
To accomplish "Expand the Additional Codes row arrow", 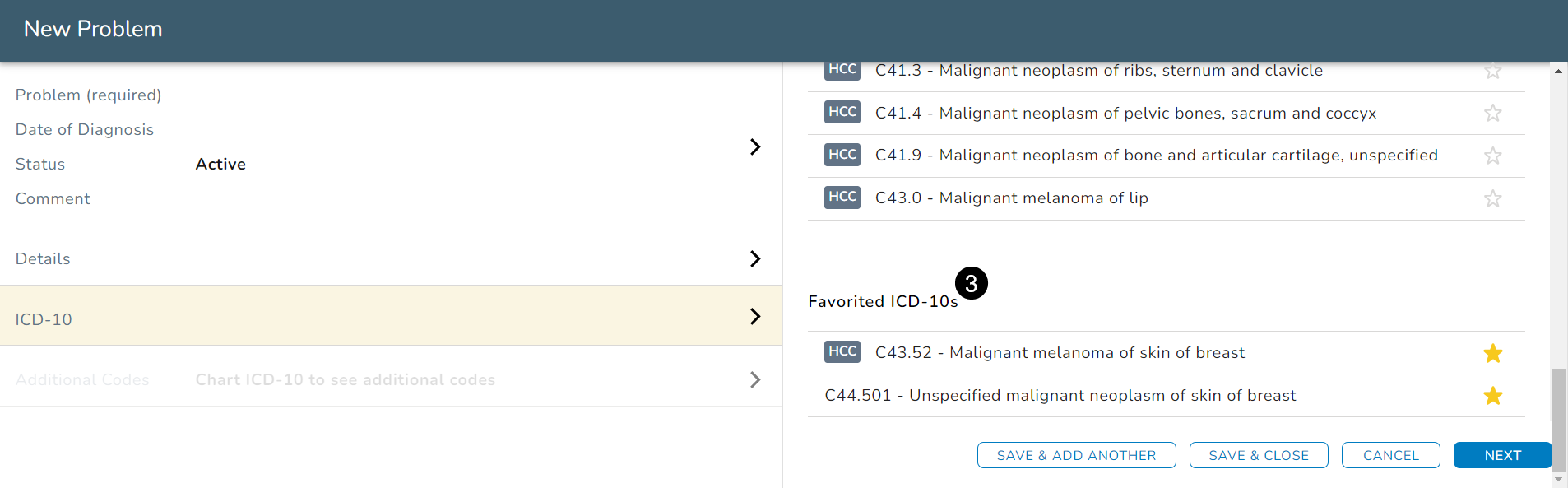I will (x=754, y=379).
